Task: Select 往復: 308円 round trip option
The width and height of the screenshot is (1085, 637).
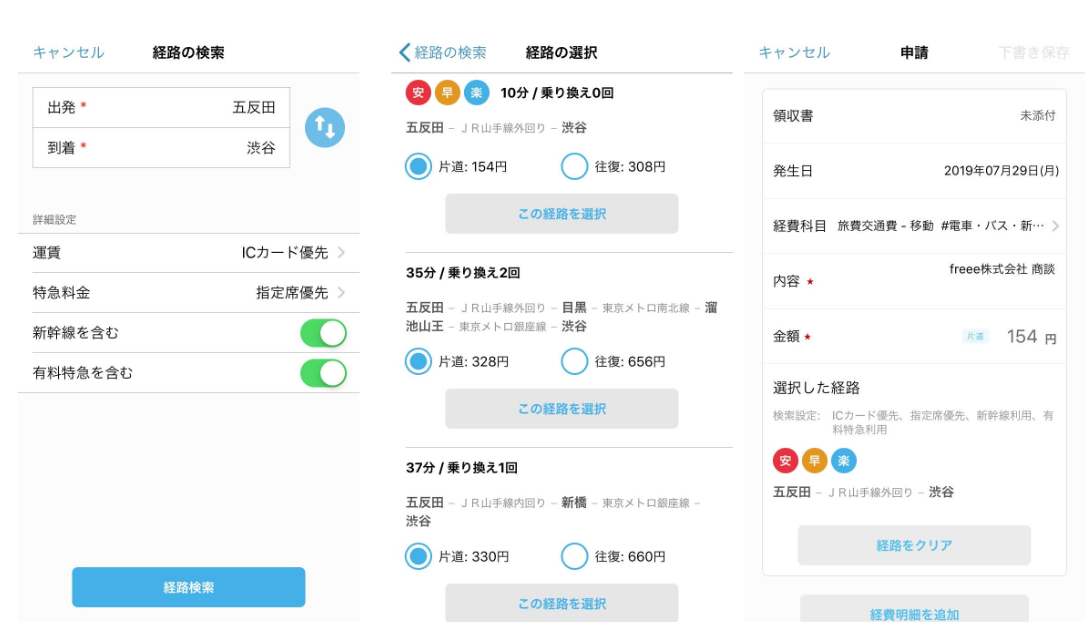Action: tap(575, 167)
